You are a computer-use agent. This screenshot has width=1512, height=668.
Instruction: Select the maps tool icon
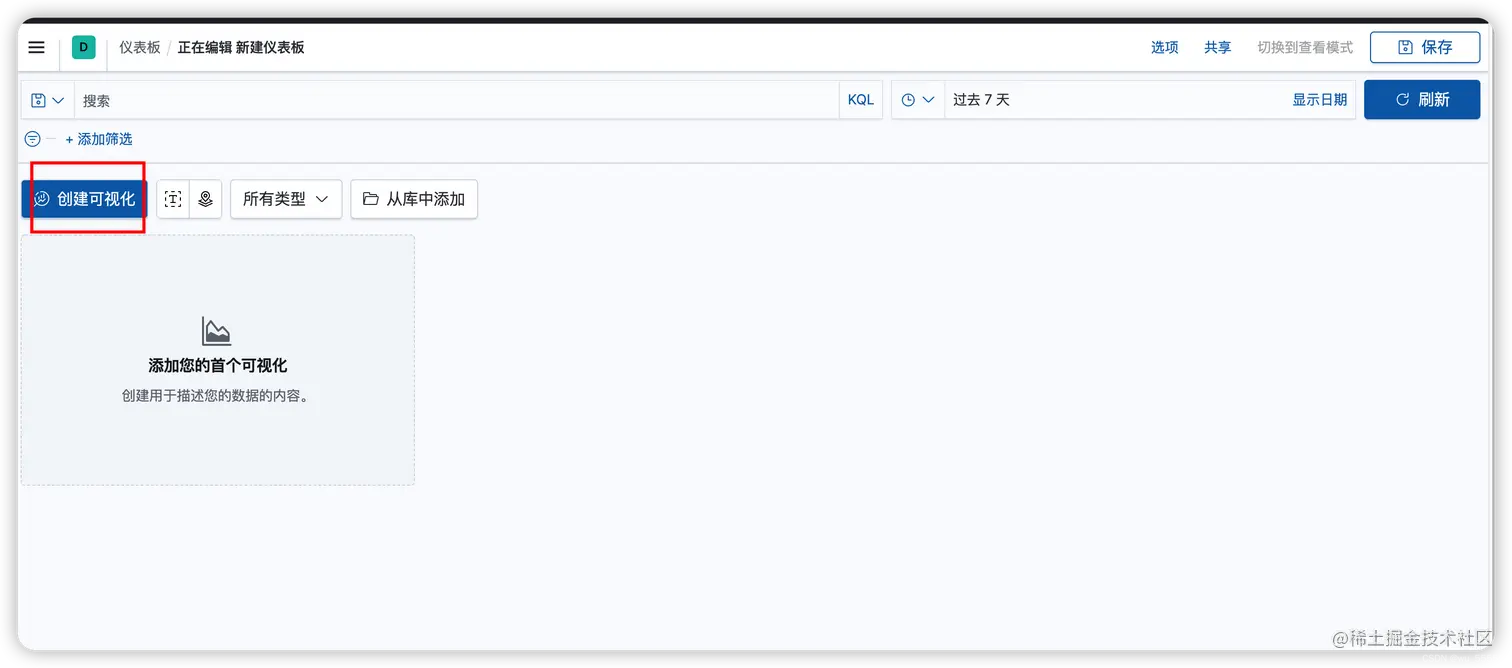tap(206, 199)
